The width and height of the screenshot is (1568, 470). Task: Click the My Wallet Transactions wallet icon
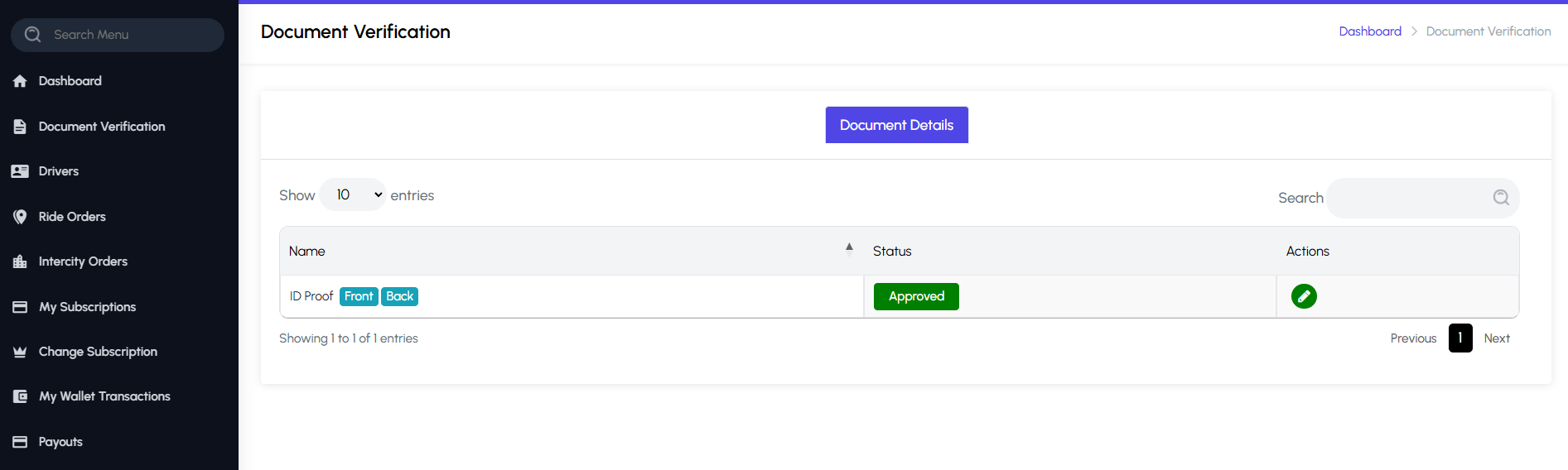(x=20, y=396)
